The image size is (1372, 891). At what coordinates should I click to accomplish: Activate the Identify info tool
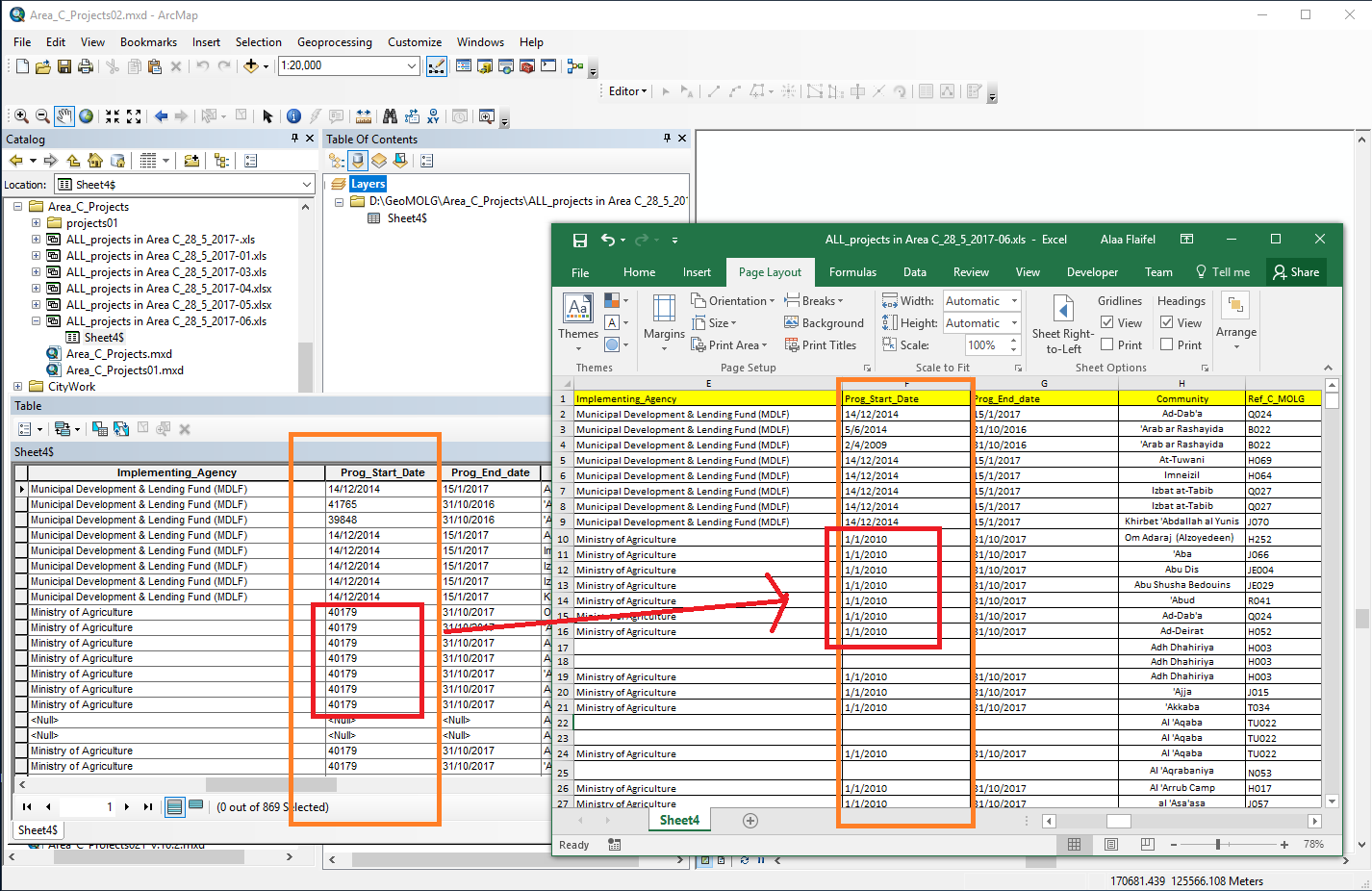[x=294, y=116]
